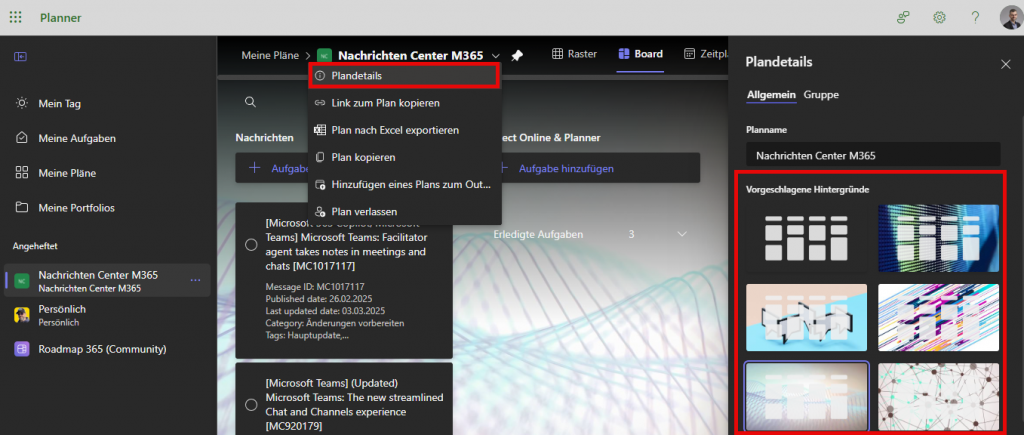The image size is (1024, 435).
Task: Open help question mark icon
Action: point(974,17)
